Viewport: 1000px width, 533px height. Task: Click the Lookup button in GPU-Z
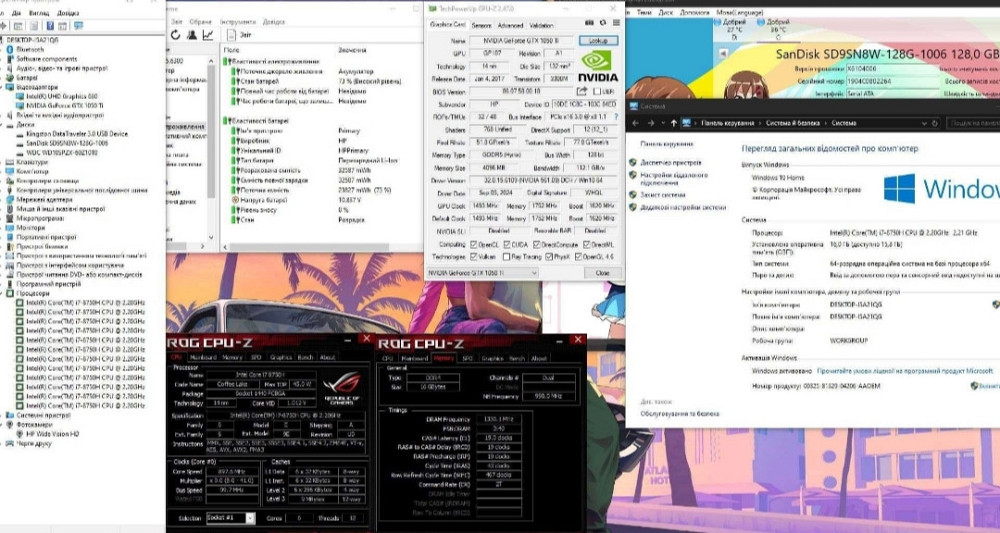point(598,40)
